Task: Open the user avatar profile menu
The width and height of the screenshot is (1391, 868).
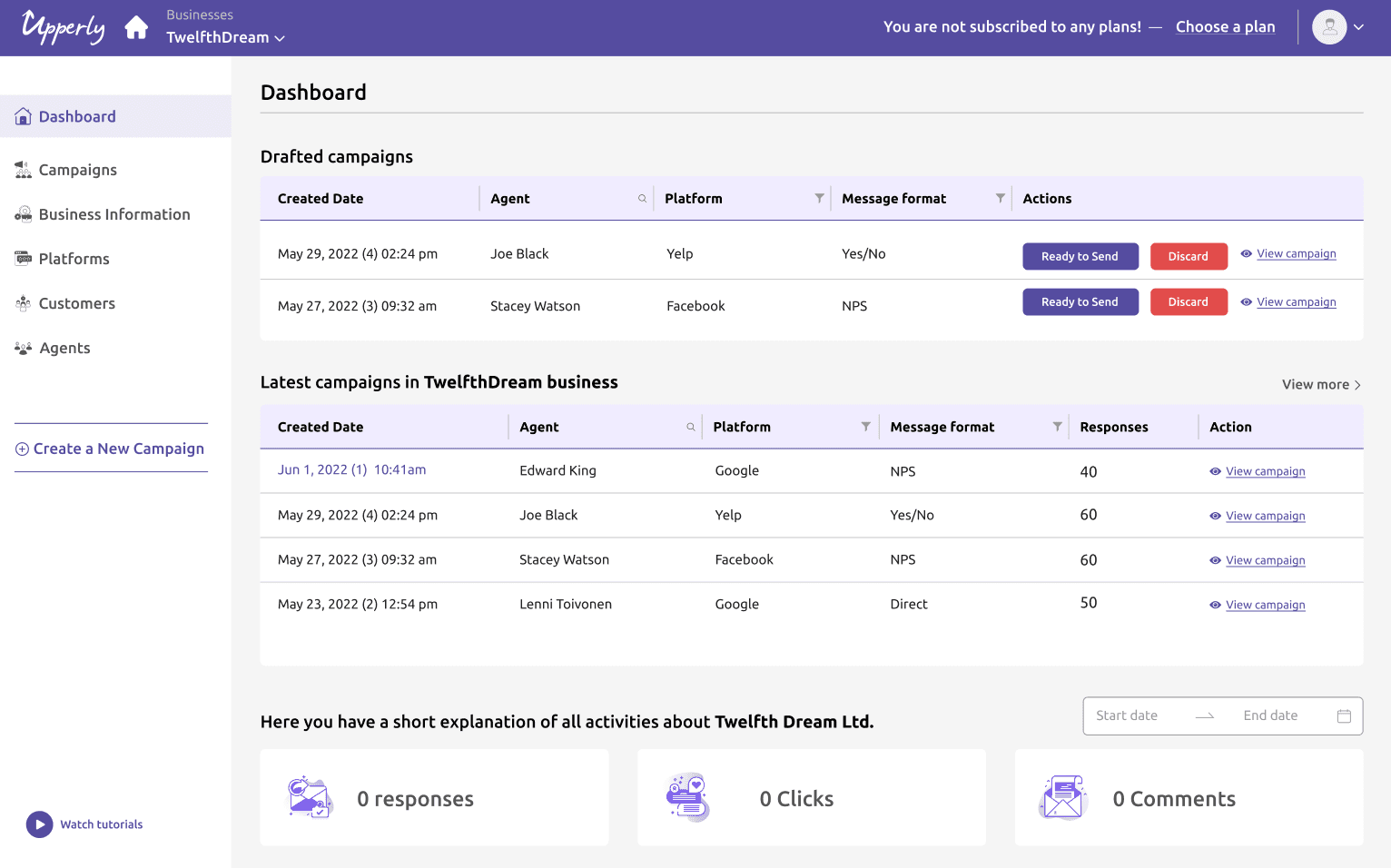Action: click(x=1328, y=27)
